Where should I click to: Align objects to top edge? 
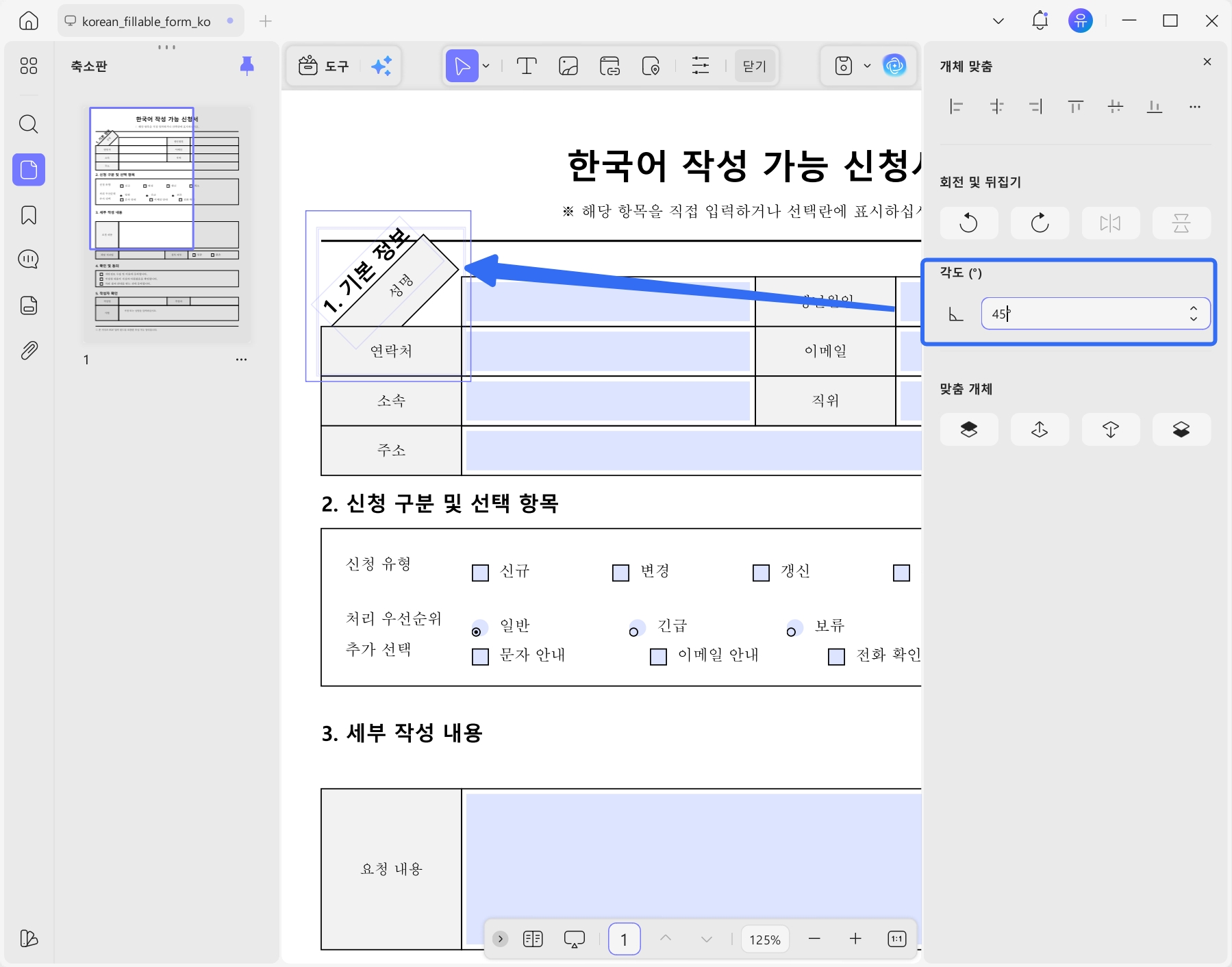point(1076,107)
